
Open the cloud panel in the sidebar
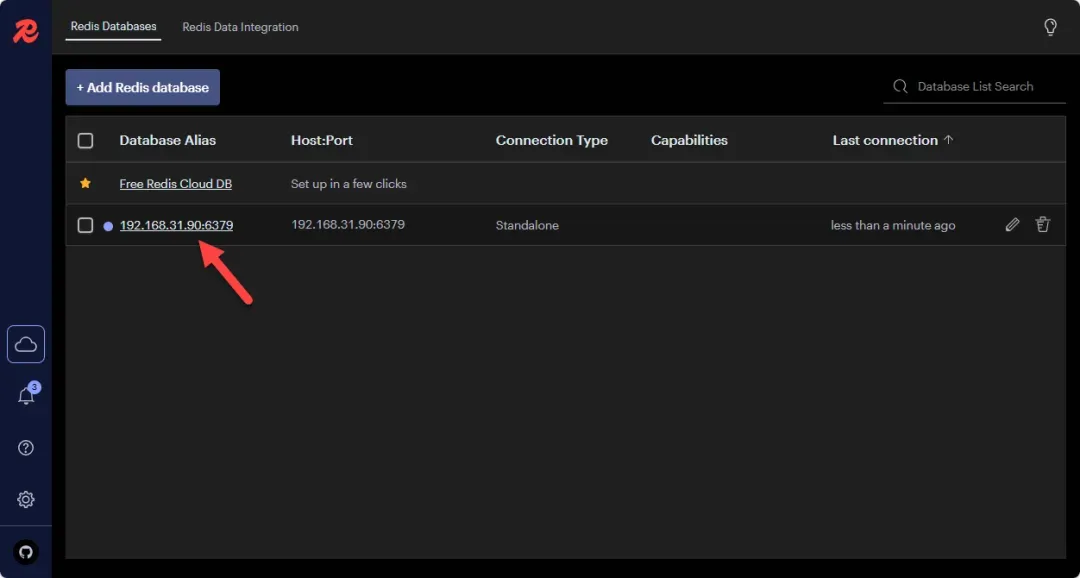pyautogui.click(x=25, y=344)
